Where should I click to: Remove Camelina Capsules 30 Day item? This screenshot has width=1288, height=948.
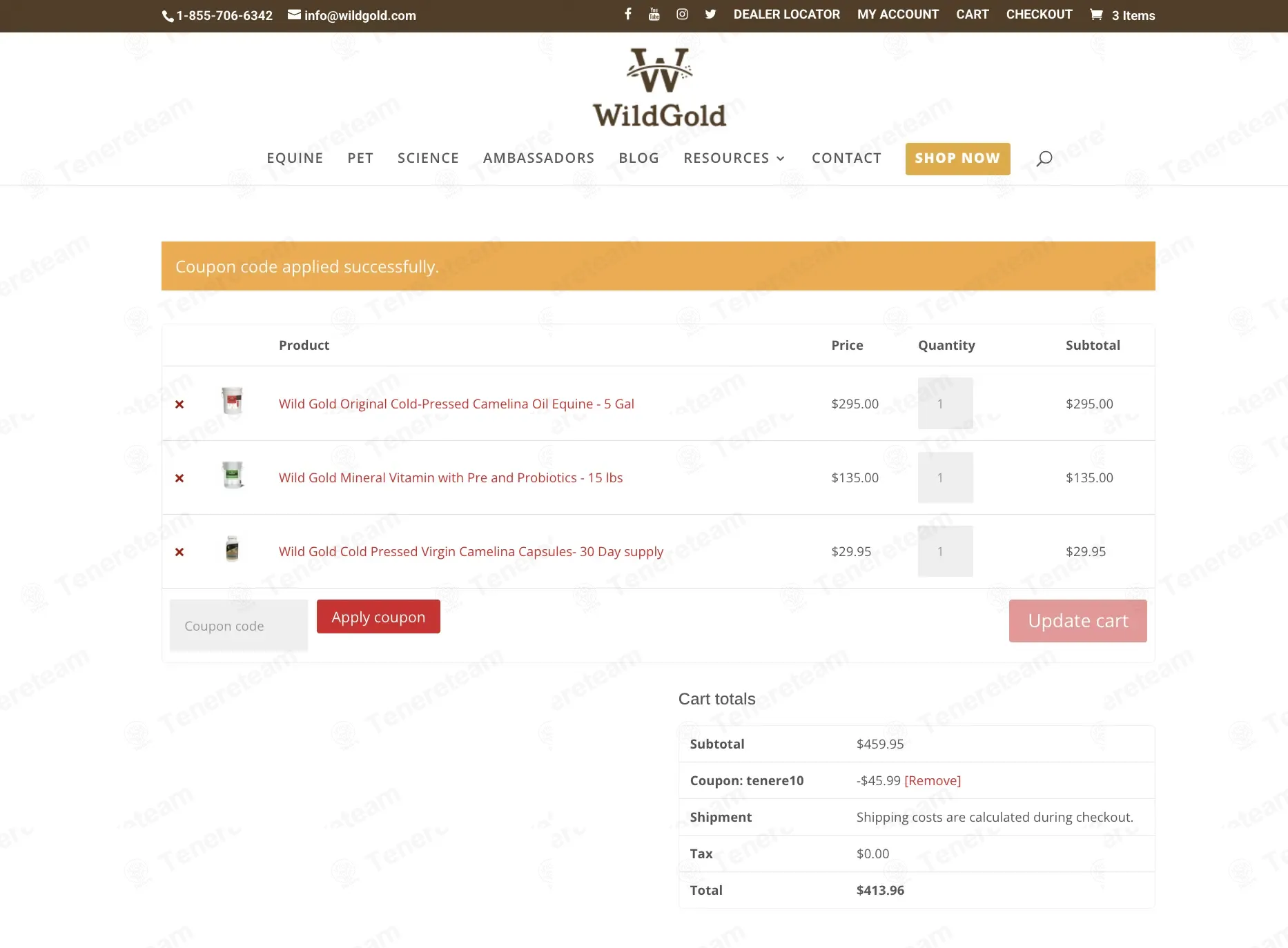(179, 552)
